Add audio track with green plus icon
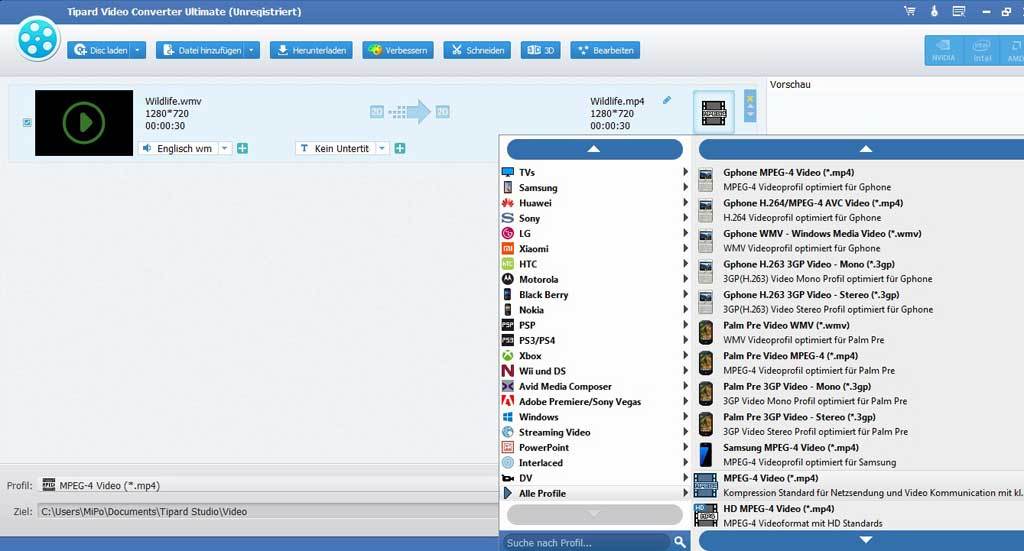The image size is (1024, 551). pos(242,148)
